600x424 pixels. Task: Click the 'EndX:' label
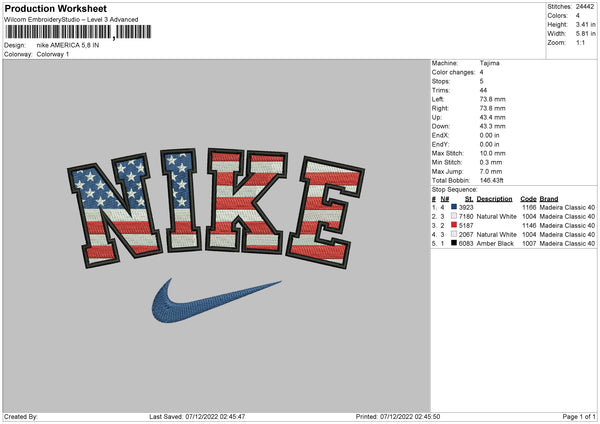(440, 135)
